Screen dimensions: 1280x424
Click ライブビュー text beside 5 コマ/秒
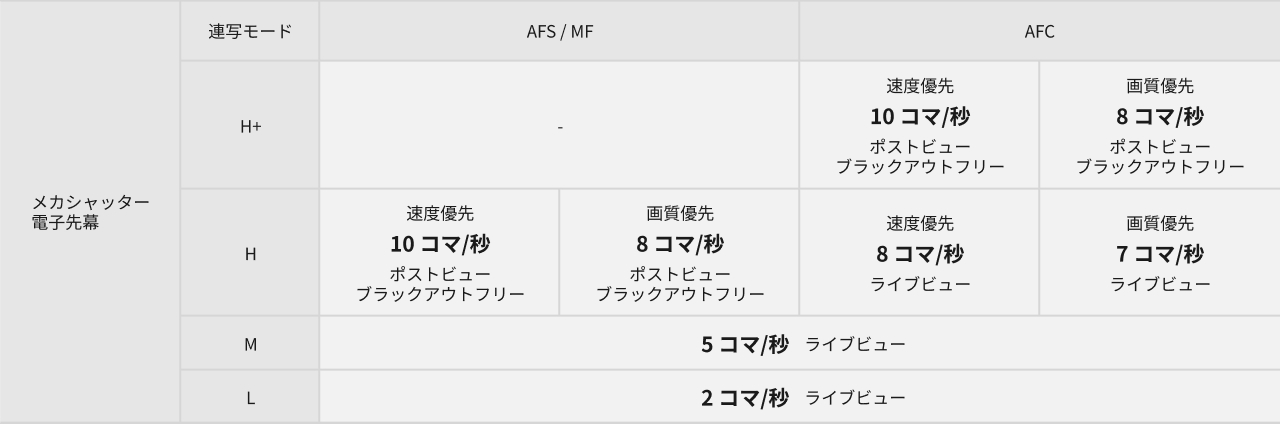(x=855, y=344)
